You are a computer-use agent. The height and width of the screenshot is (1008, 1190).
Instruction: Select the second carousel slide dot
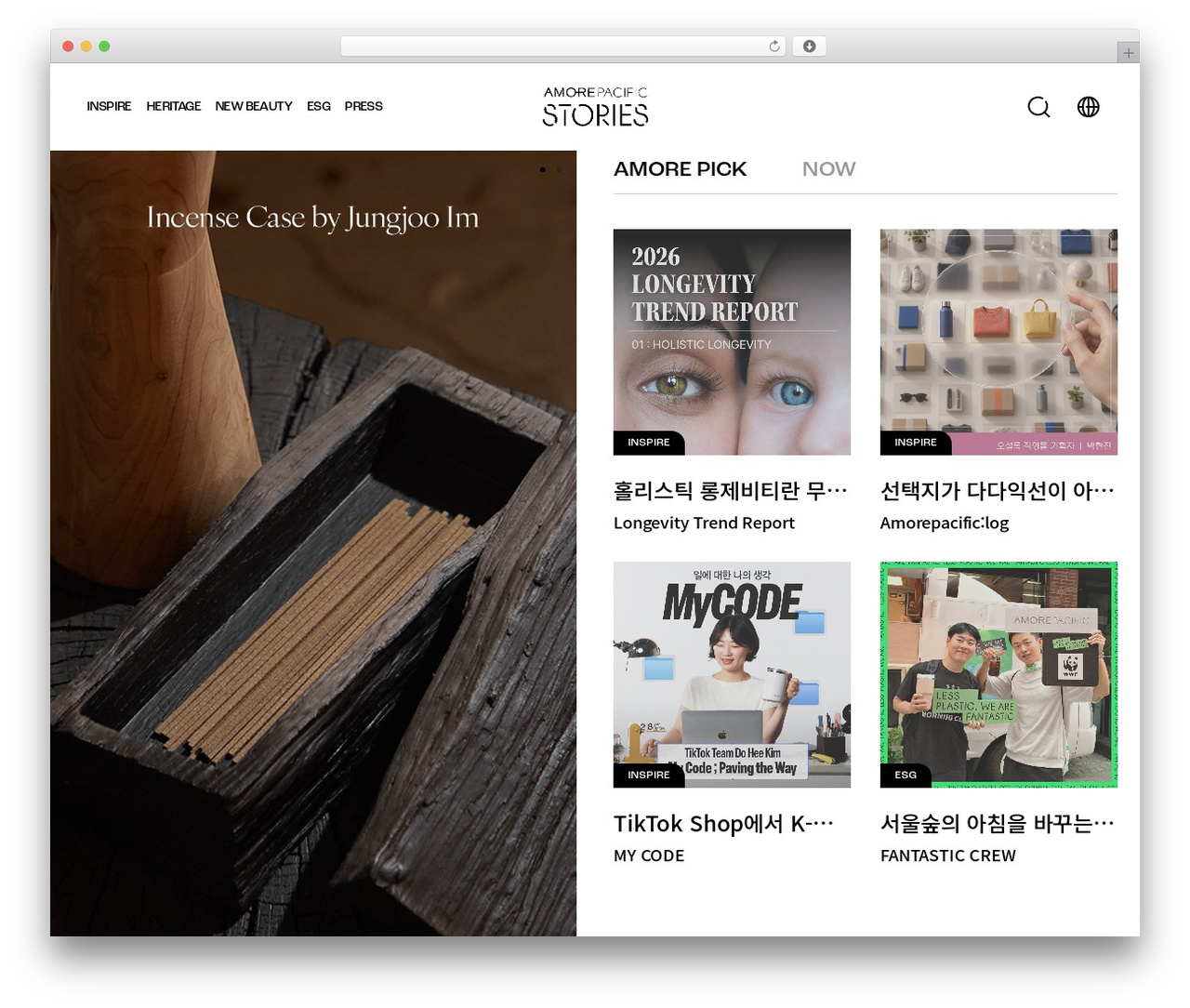[558, 169]
